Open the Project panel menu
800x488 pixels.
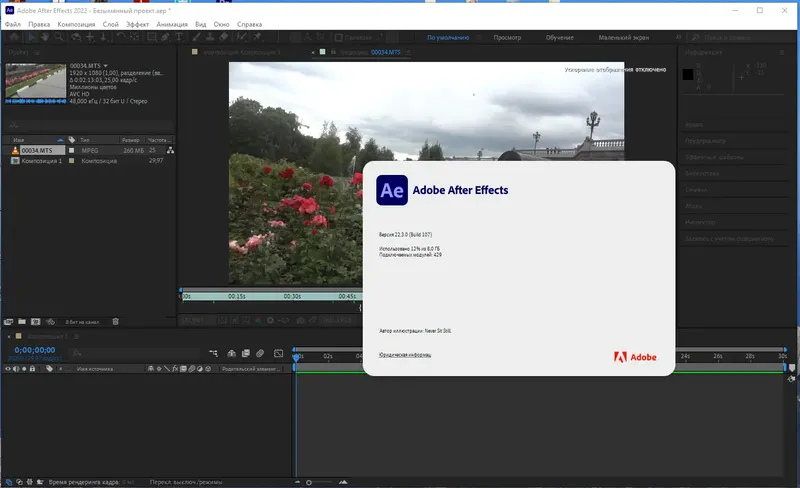tap(37, 52)
